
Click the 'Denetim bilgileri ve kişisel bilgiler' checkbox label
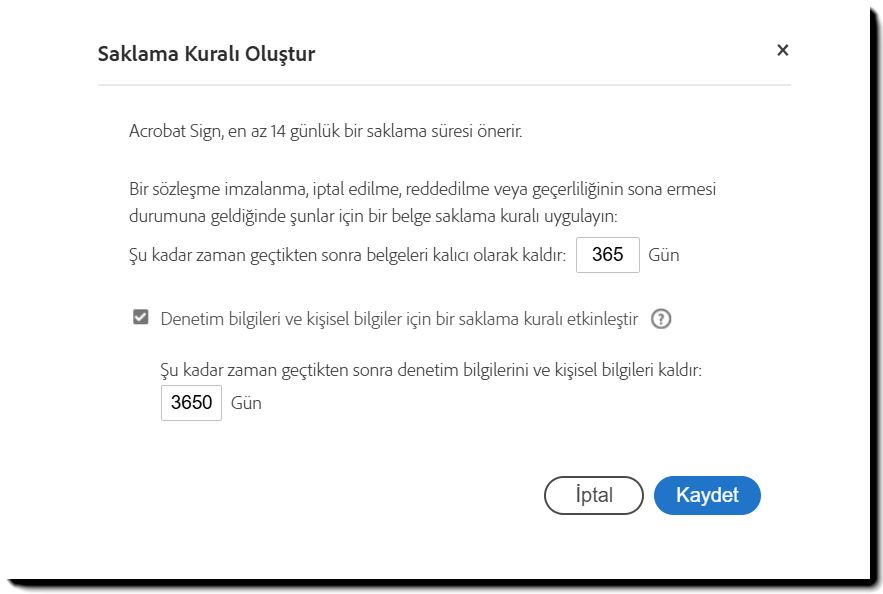tap(398, 319)
